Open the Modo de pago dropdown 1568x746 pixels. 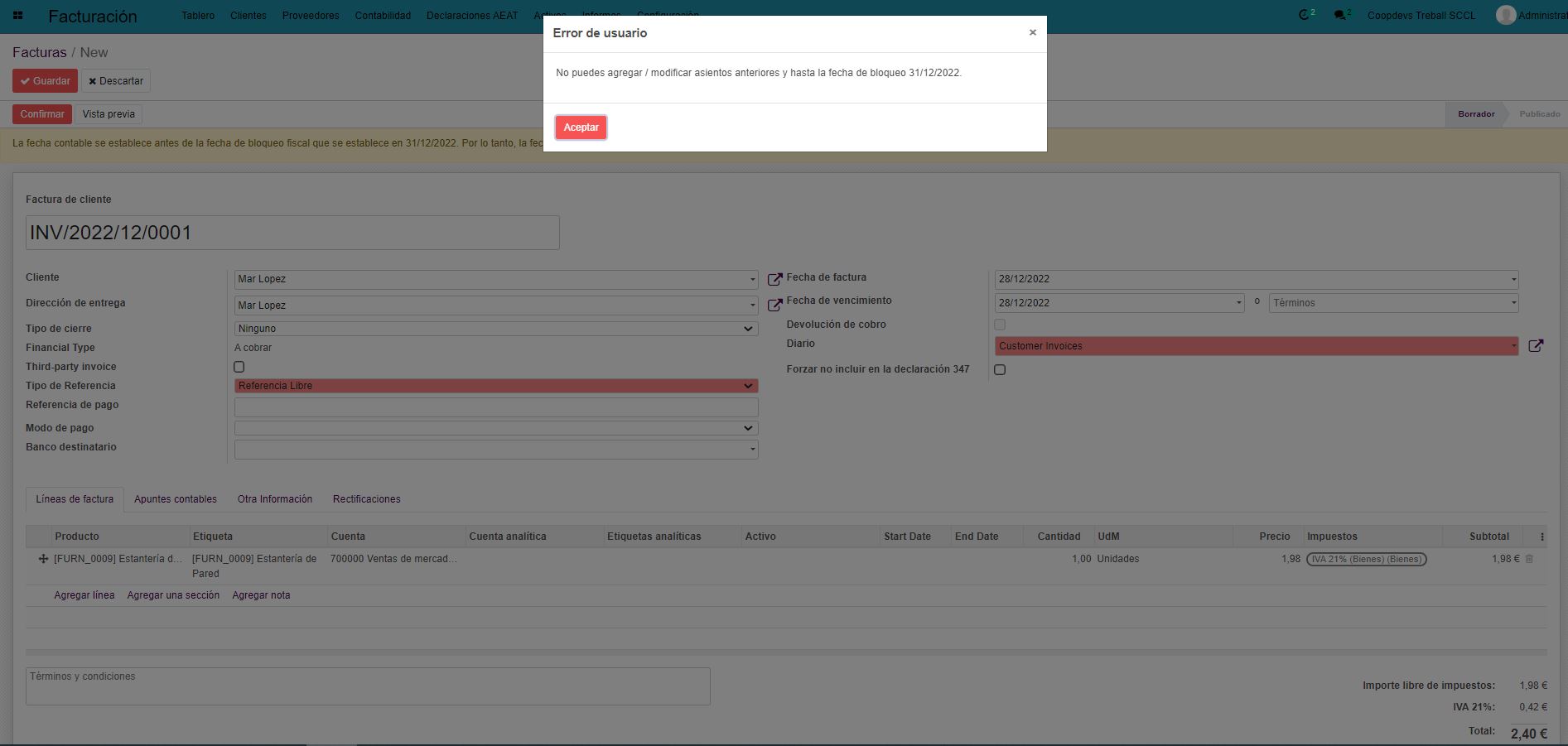tap(495, 428)
